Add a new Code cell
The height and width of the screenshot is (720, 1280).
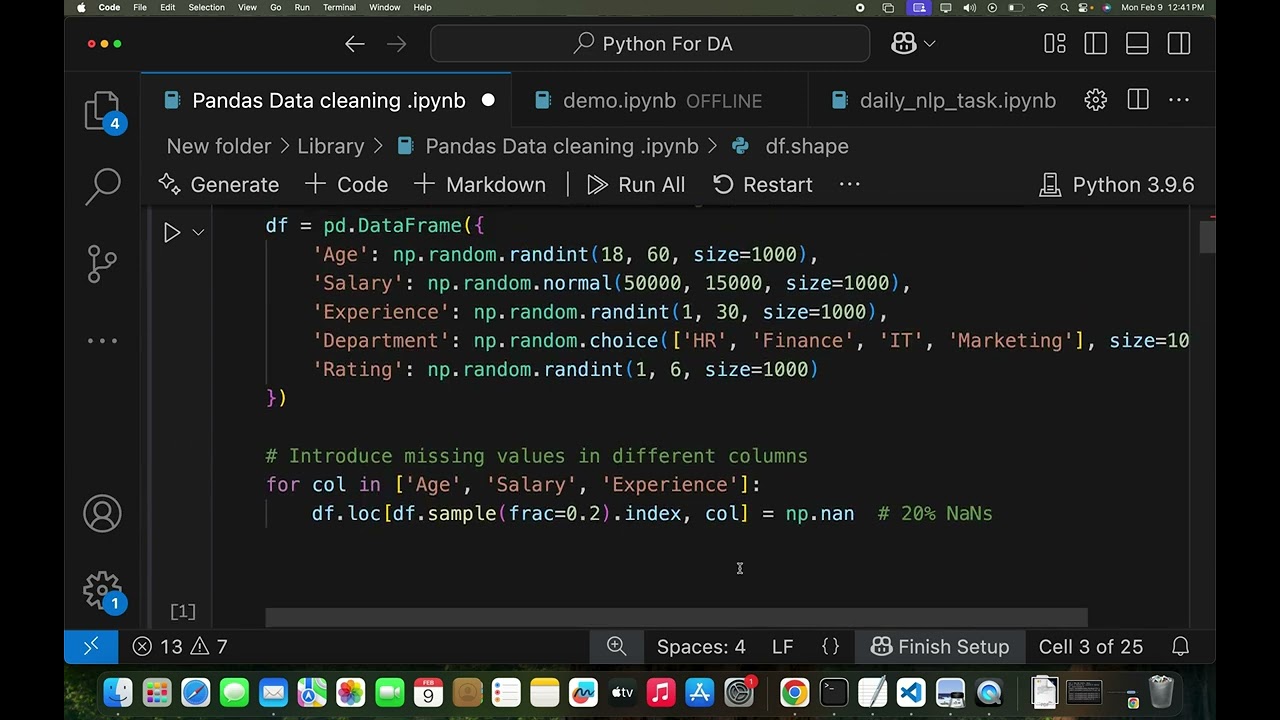346,185
